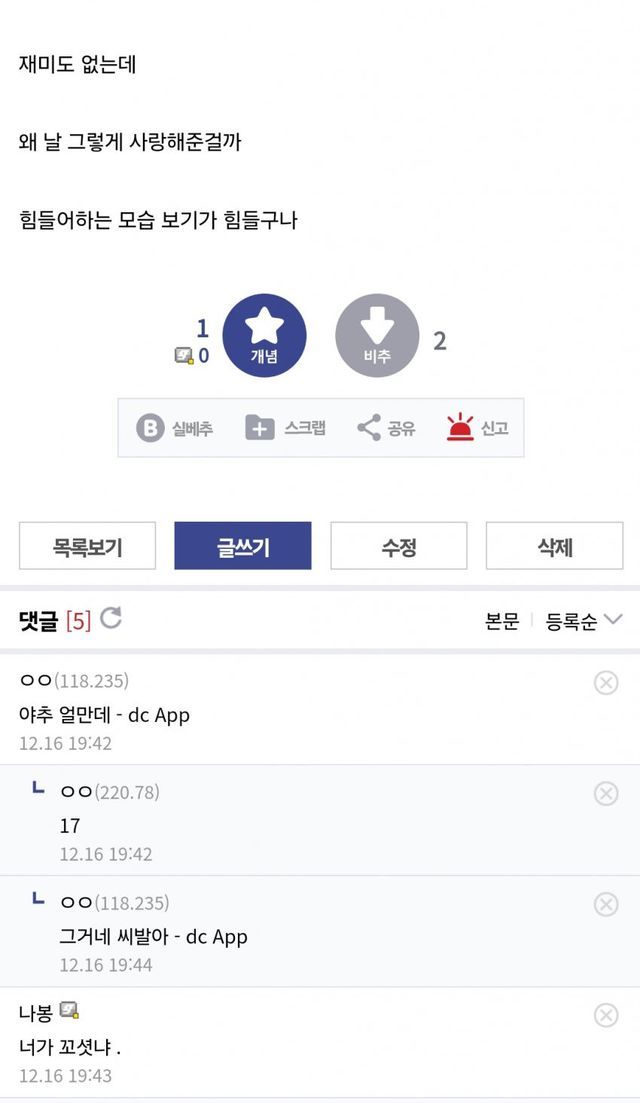640x1103 pixels.
Task: Open the 등록순 sort order dropdown
Action: [584, 621]
